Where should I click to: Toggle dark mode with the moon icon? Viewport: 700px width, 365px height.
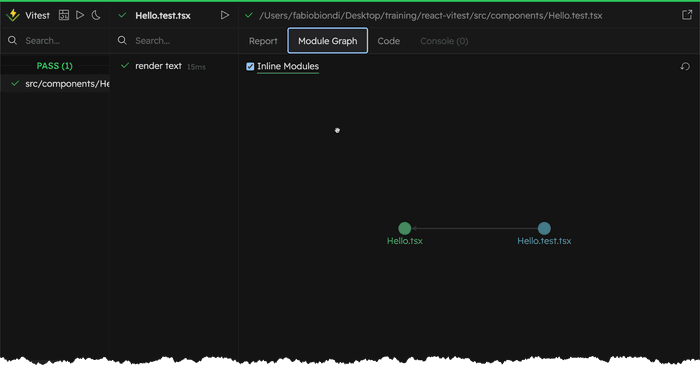click(96, 15)
